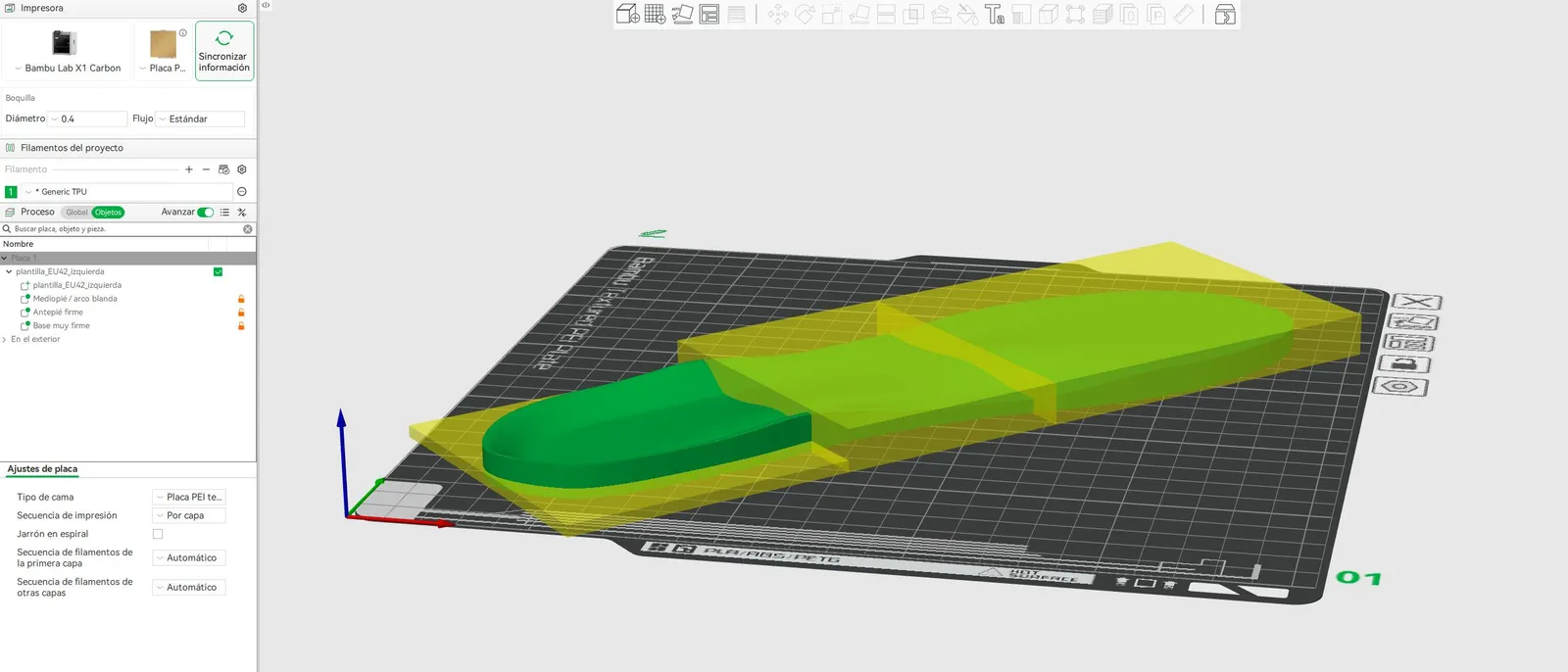This screenshot has height=672, width=1568.
Task: Open the nozzle Diámetro 0.4 dropdown
Action: [x=87, y=119]
